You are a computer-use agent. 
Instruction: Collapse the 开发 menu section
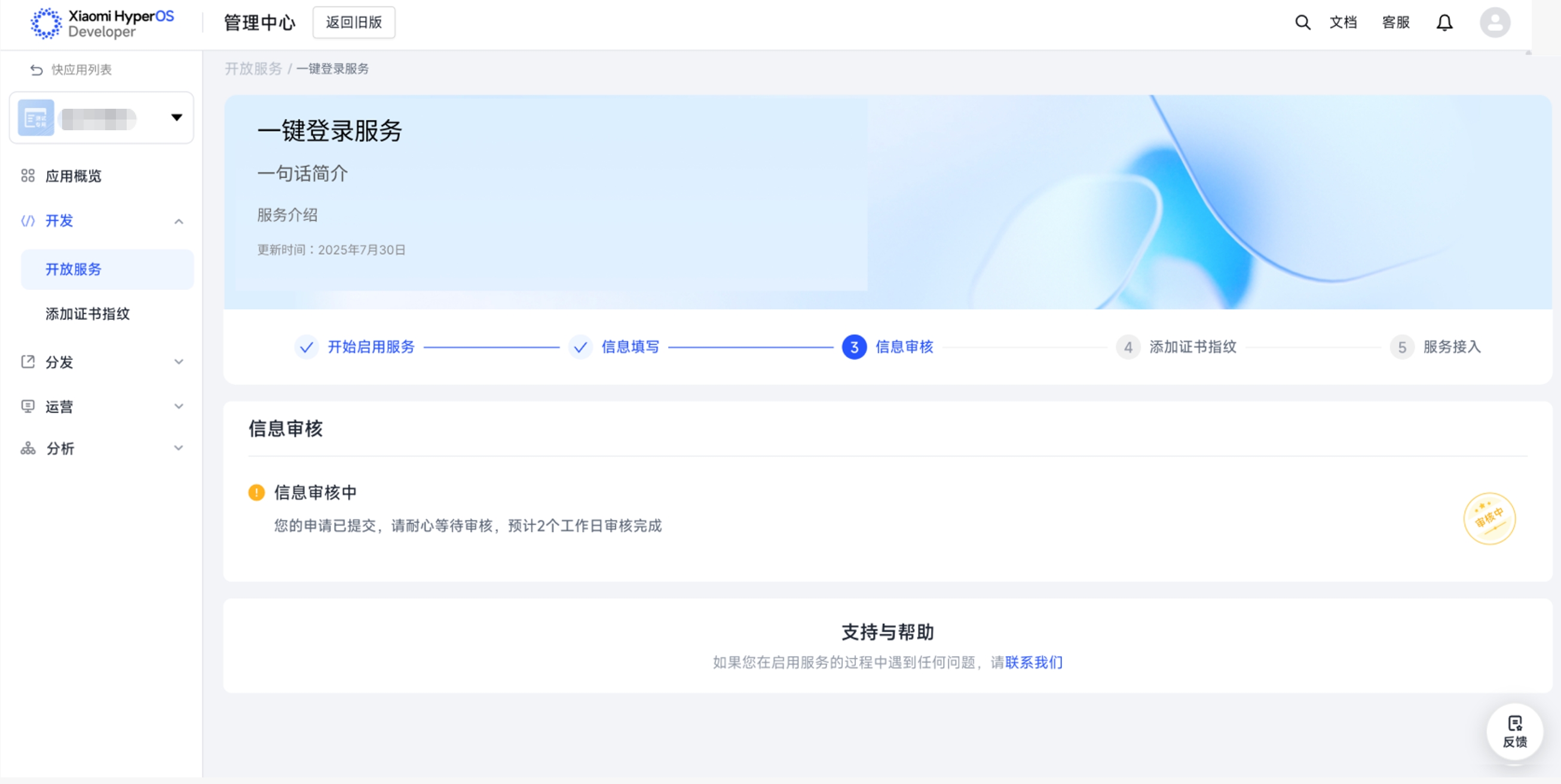[178, 221]
